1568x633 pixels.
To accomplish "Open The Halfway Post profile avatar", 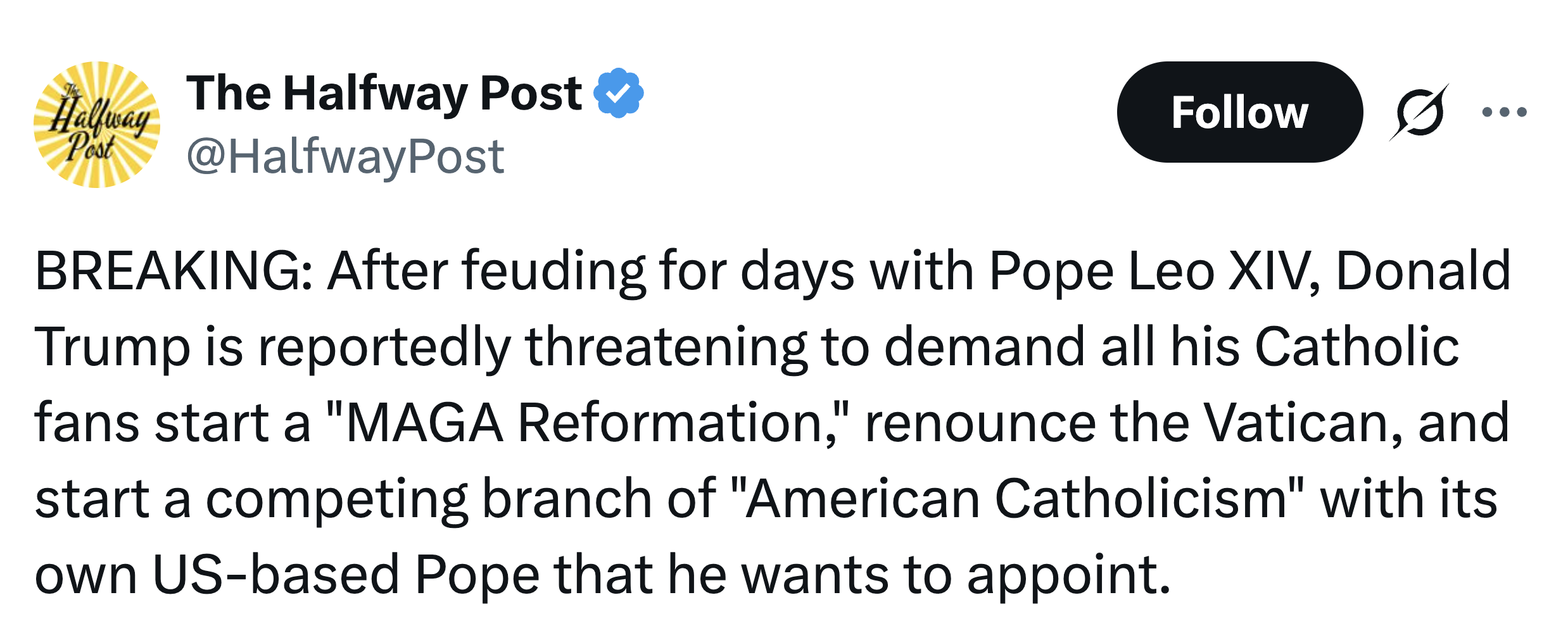I will click(x=97, y=125).
